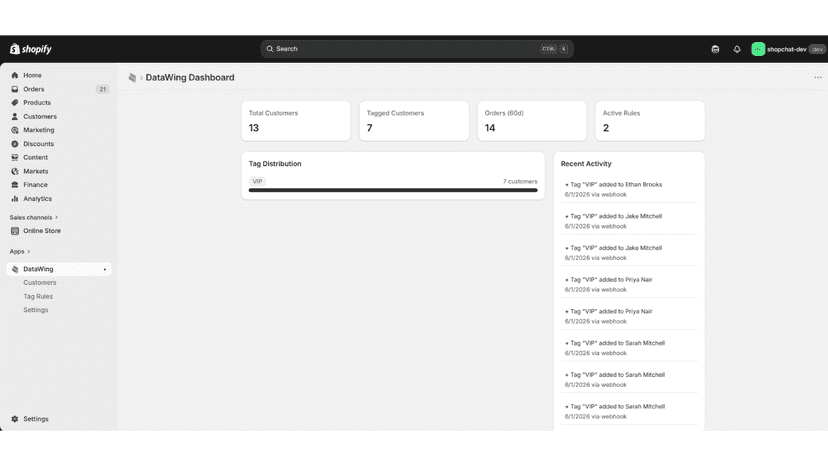Click the Orders (60d) card
Viewport: 828px width, 466px height.
(x=532, y=121)
